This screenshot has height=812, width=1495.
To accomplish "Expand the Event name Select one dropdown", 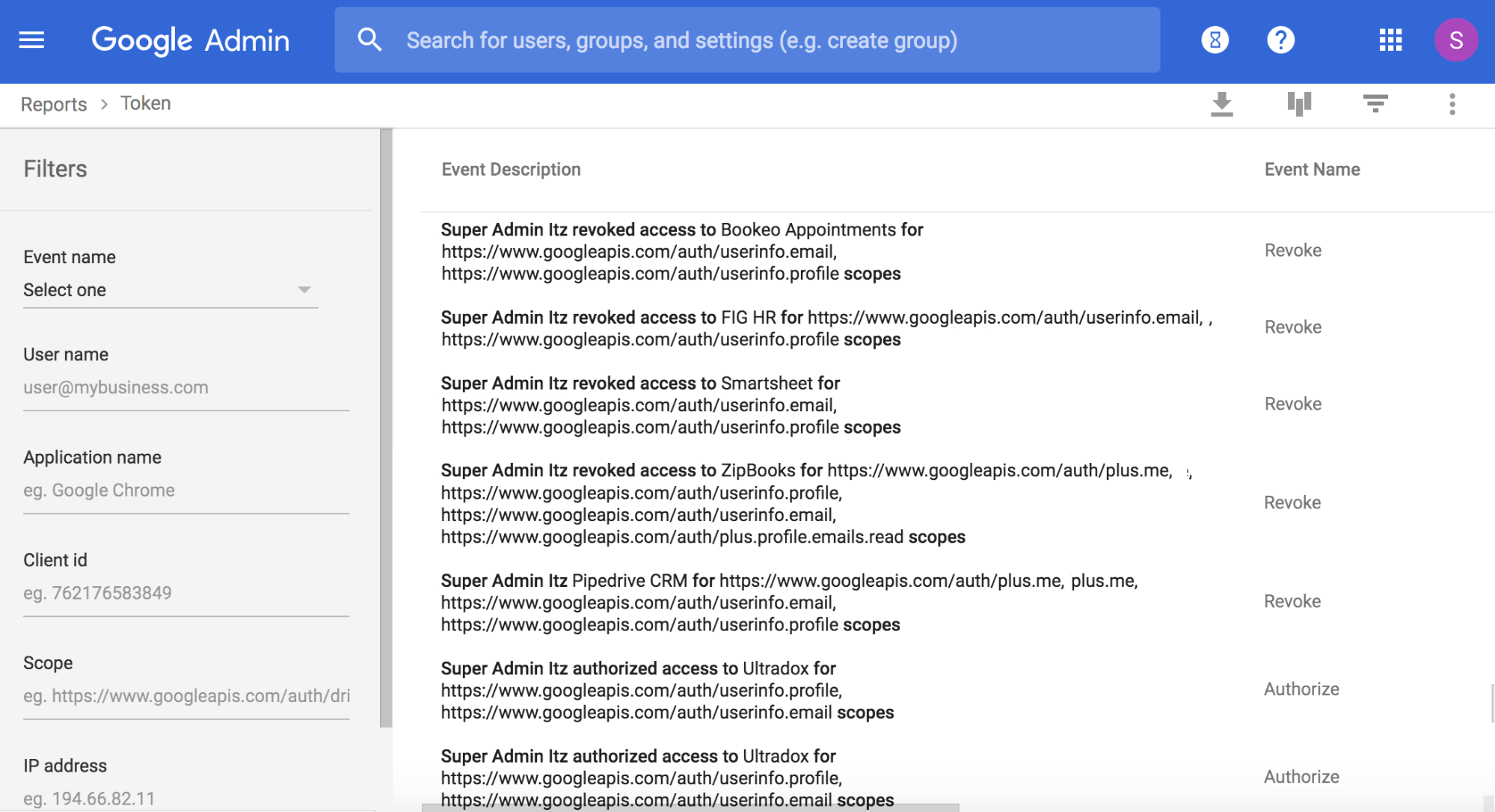I will coord(171,290).
